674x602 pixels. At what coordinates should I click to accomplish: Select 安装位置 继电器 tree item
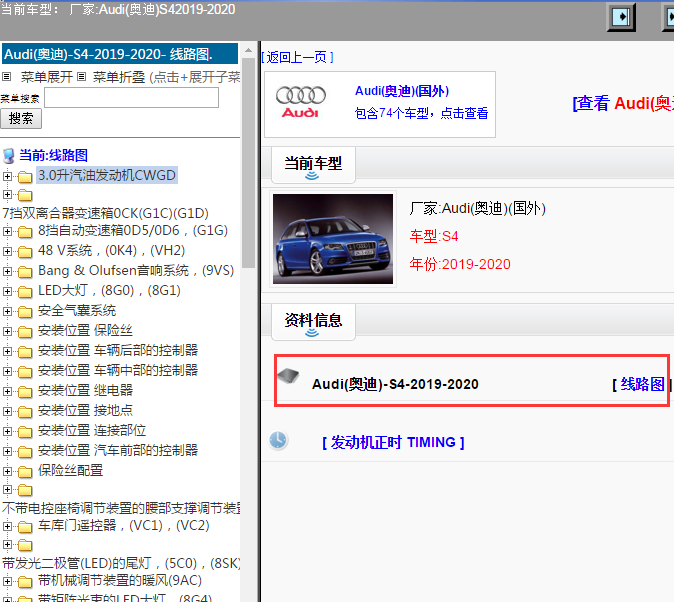pos(86,390)
